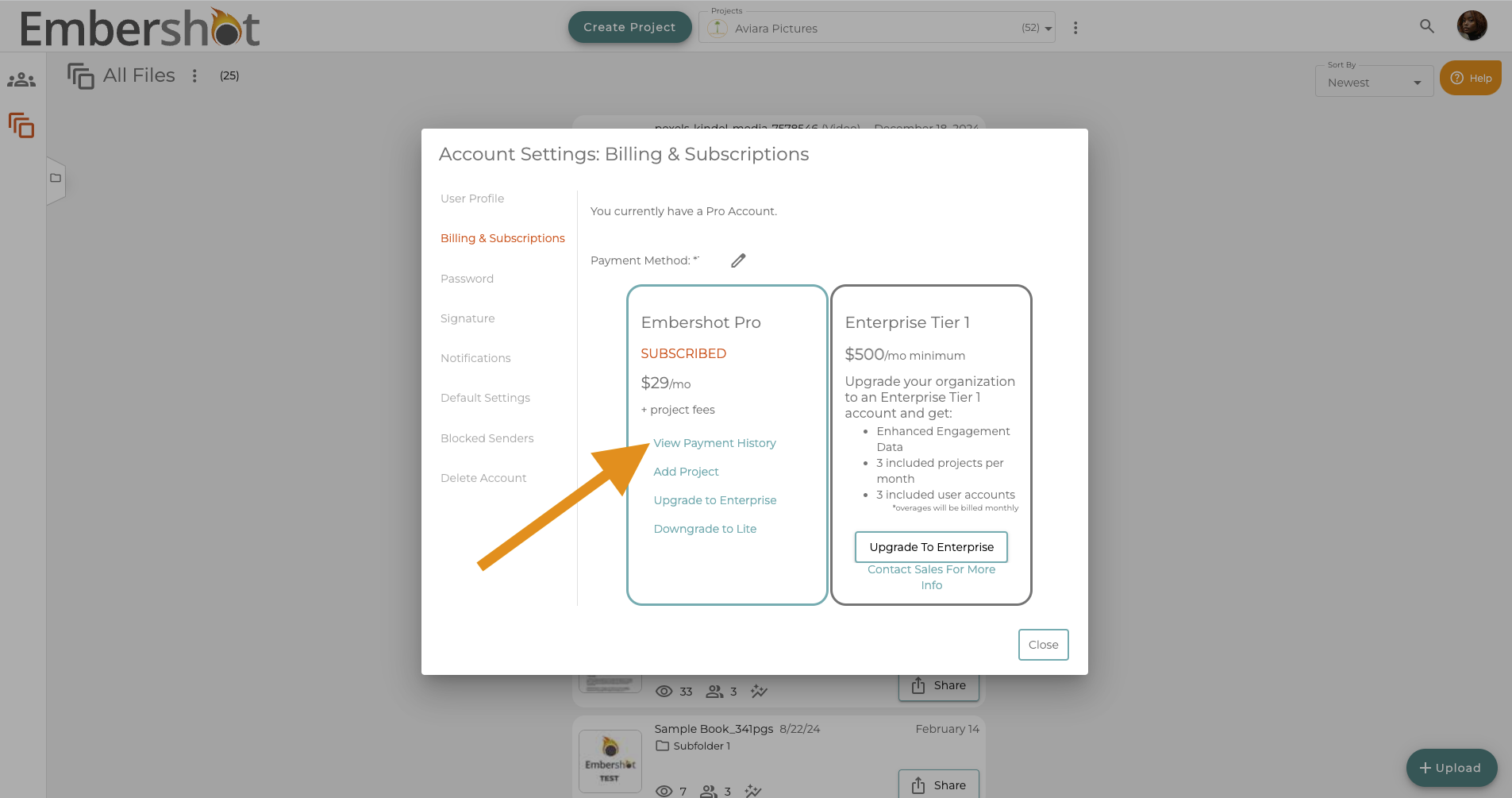This screenshot has width=1512, height=798.
Task: Open the Blocked Senders tab
Action: point(487,438)
